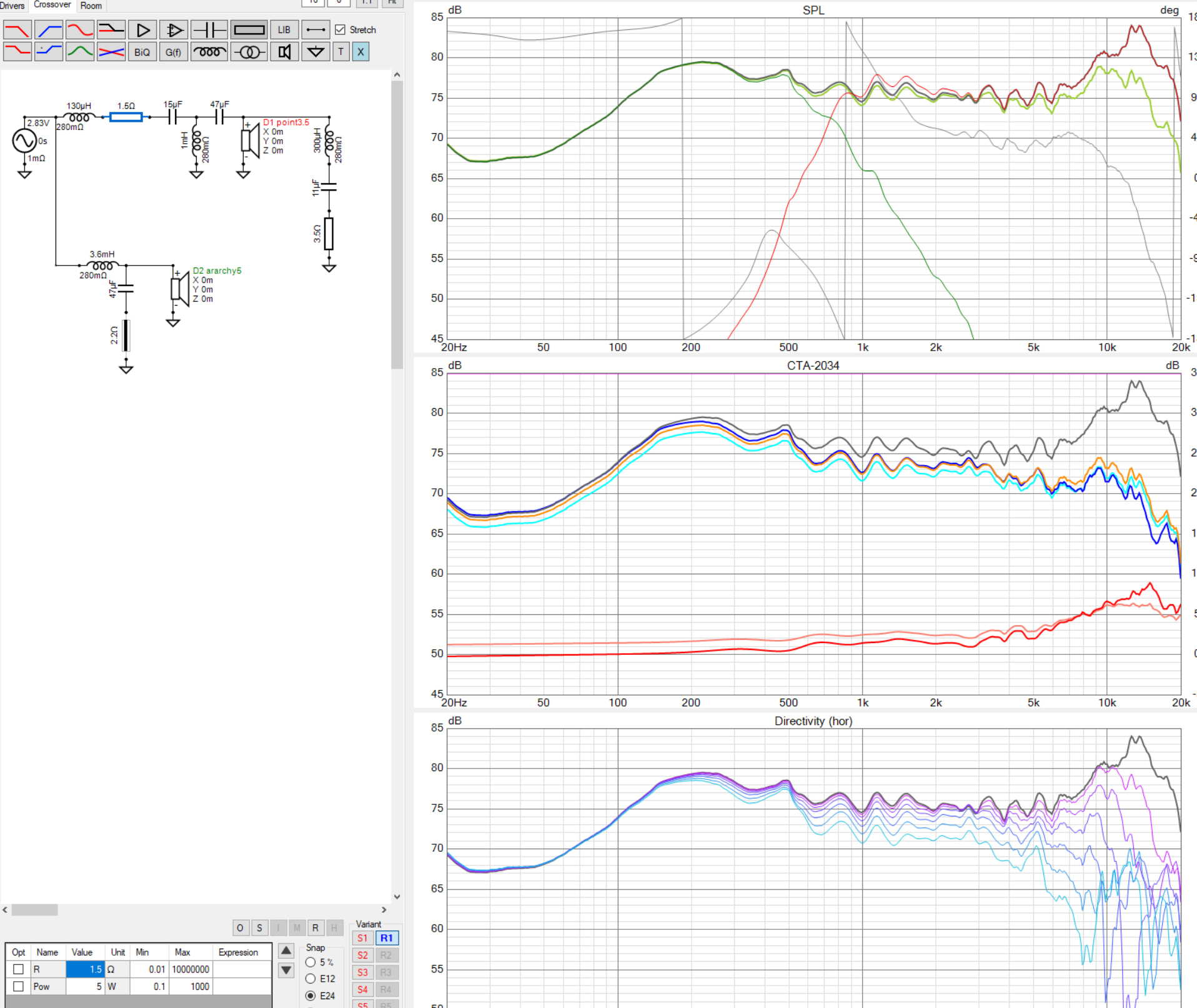Select the 5 % snap option

(x=310, y=962)
